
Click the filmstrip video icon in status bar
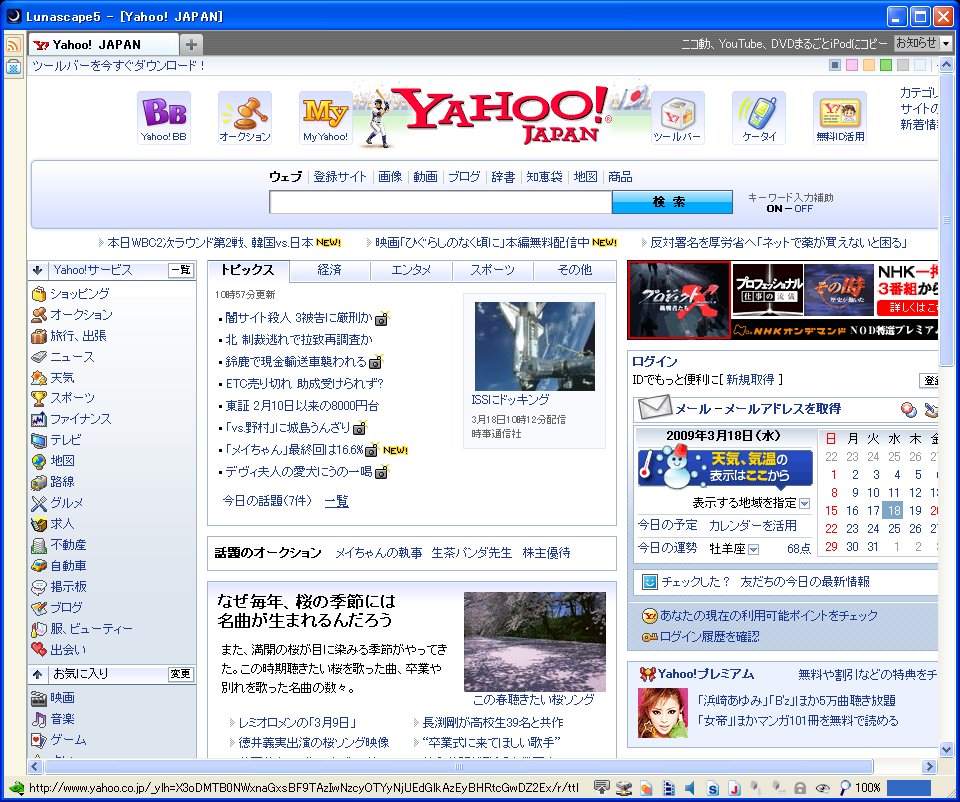[669, 788]
